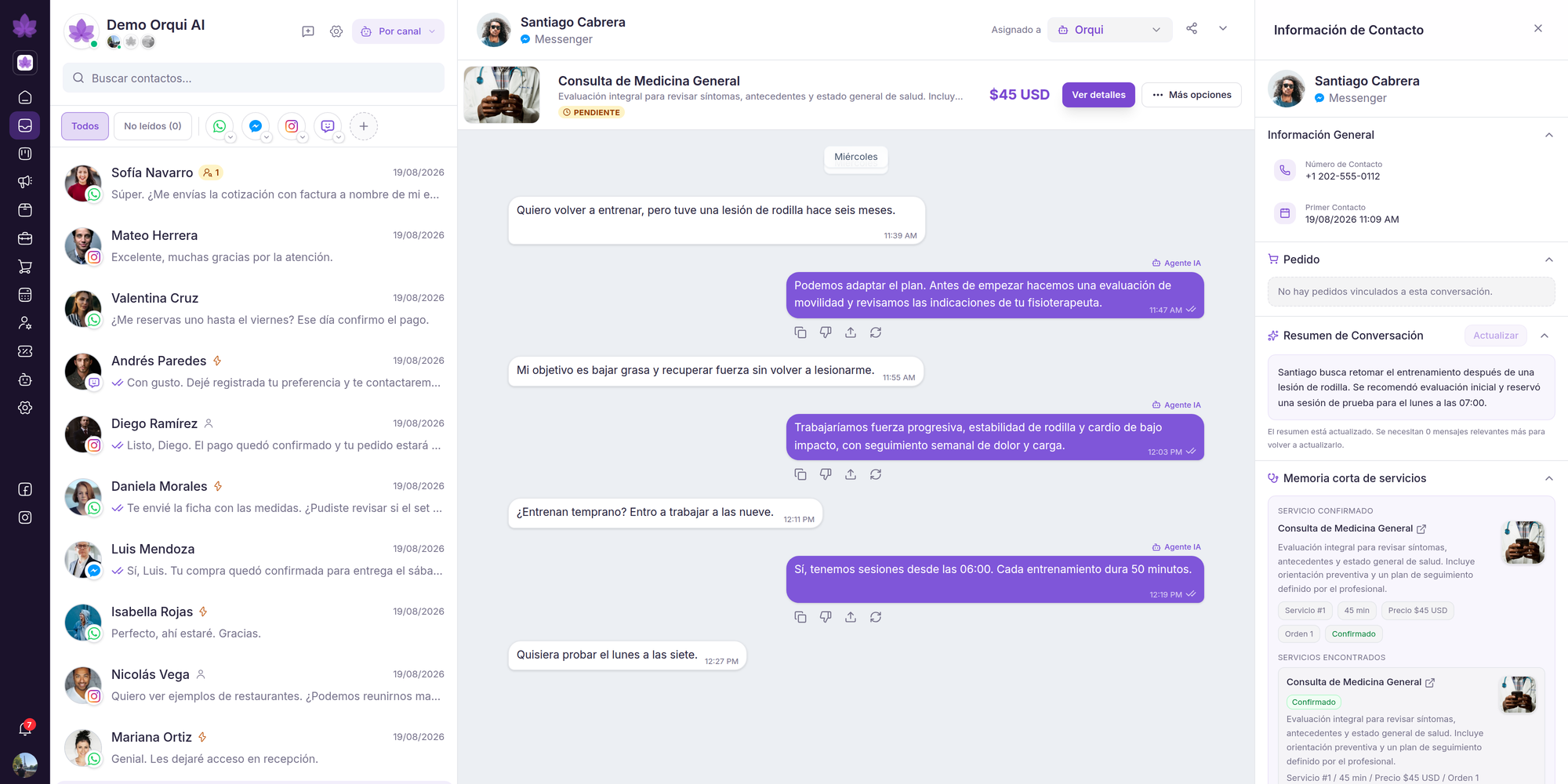Copy the 11:47 AM agent message

click(x=800, y=332)
